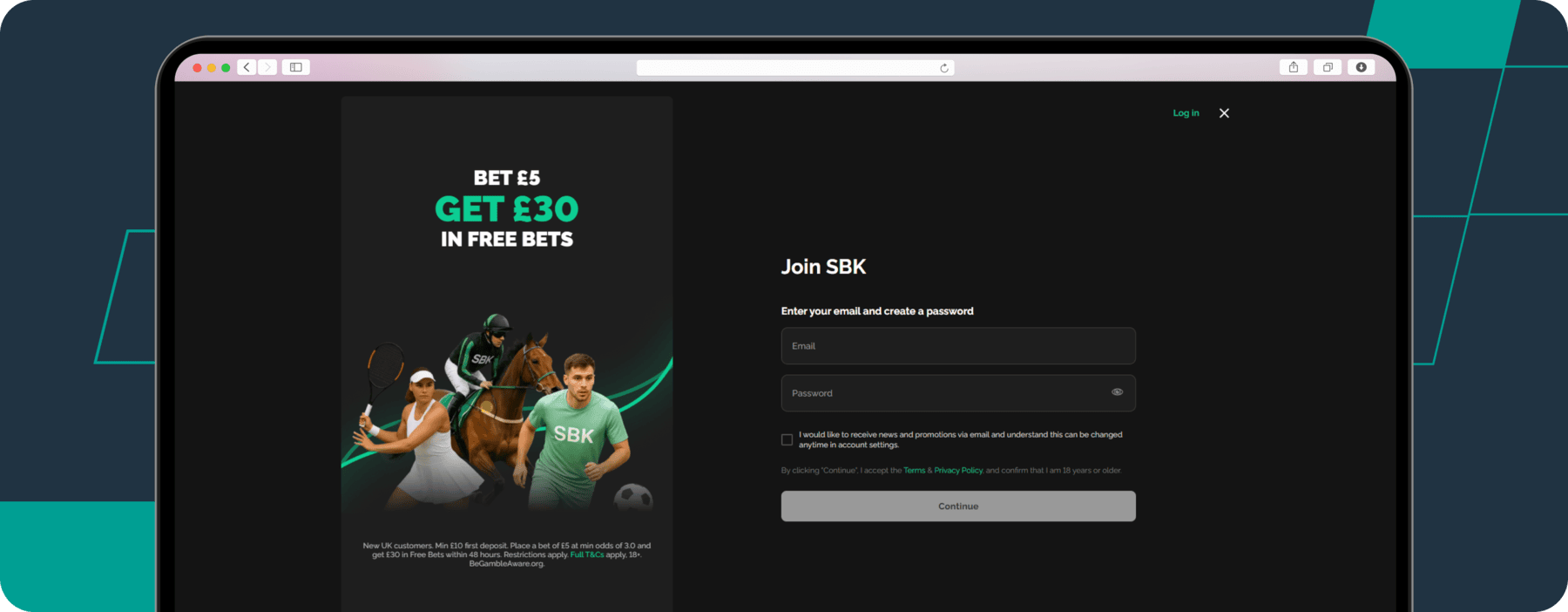Reload page with the refresh icon
The height and width of the screenshot is (612, 1568).
[944, 68]
